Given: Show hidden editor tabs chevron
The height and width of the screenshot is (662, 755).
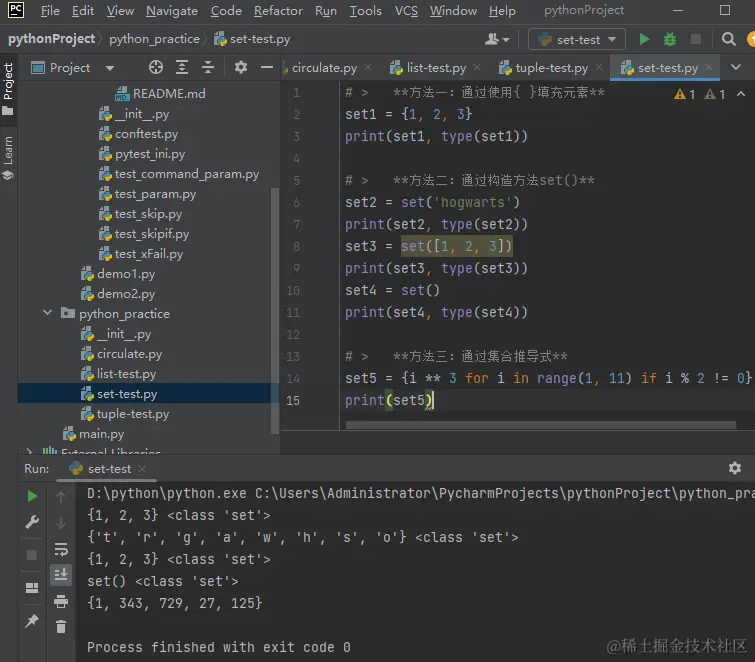Looking at the screenshot, I should (x=736, y=67).
